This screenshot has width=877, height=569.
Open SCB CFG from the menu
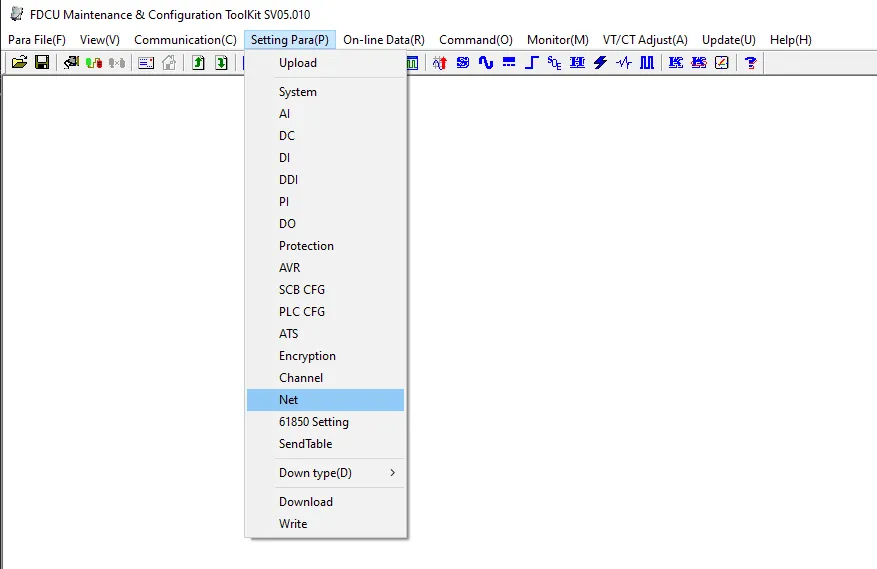pyautogui.click(x=326, y=290)
